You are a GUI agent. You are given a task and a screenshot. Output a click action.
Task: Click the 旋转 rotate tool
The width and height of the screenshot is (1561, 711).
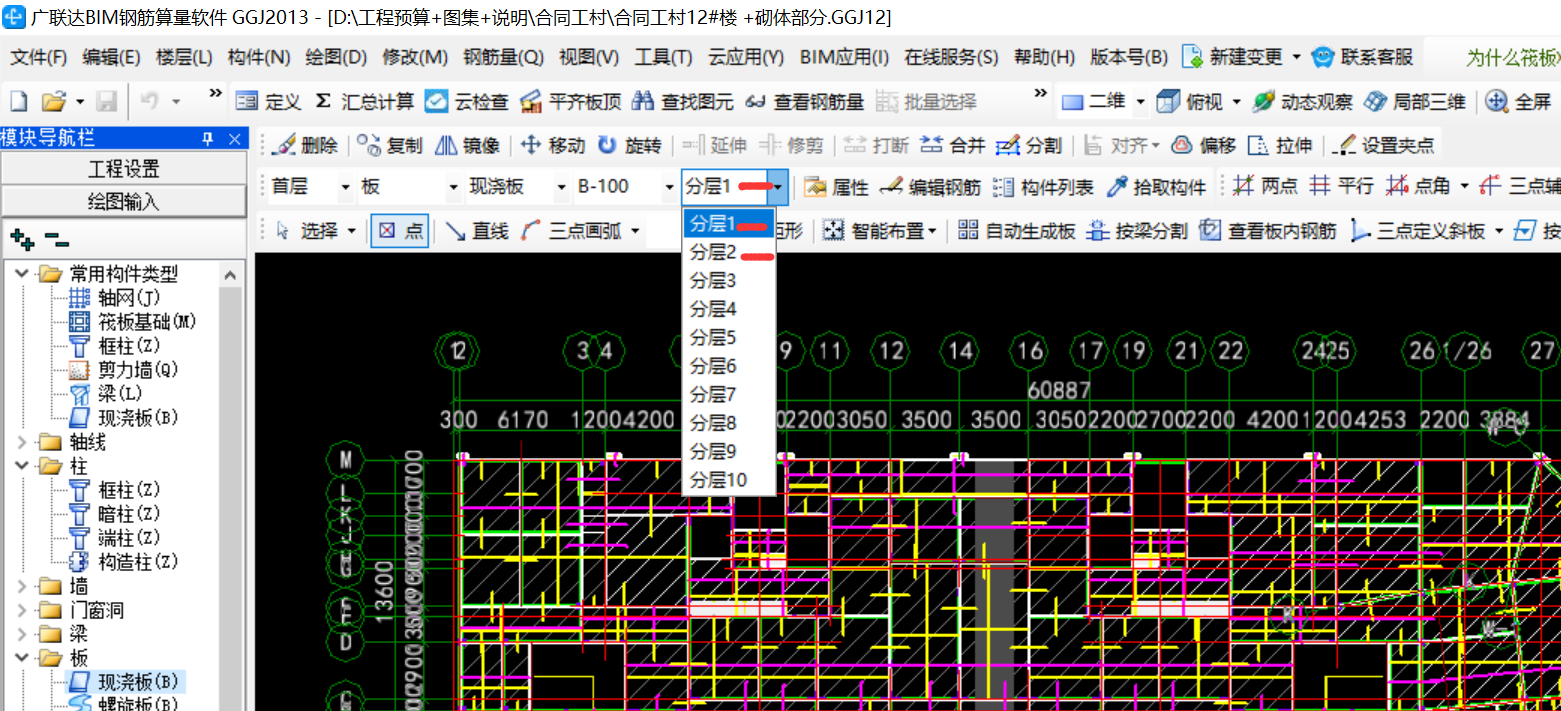pyautogui.click(x=630, y=145)
